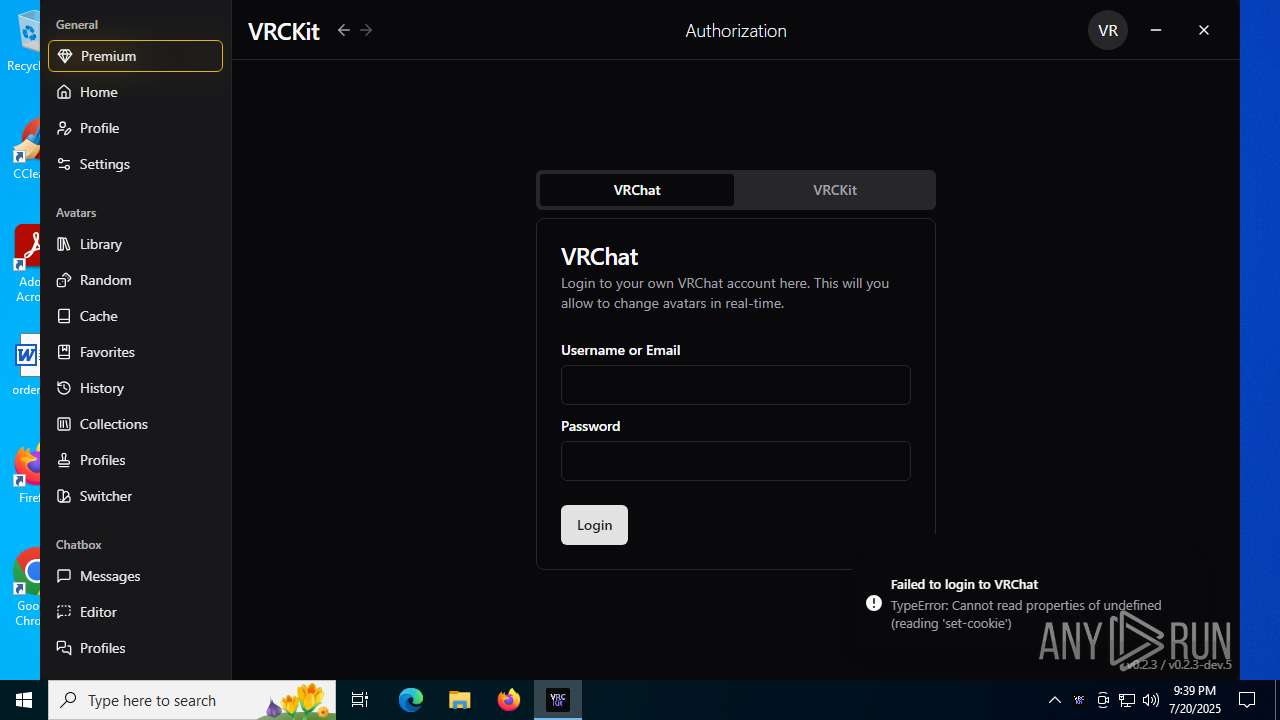
Task: Launch Firefox from the taskbar
Action: point(509,700)
